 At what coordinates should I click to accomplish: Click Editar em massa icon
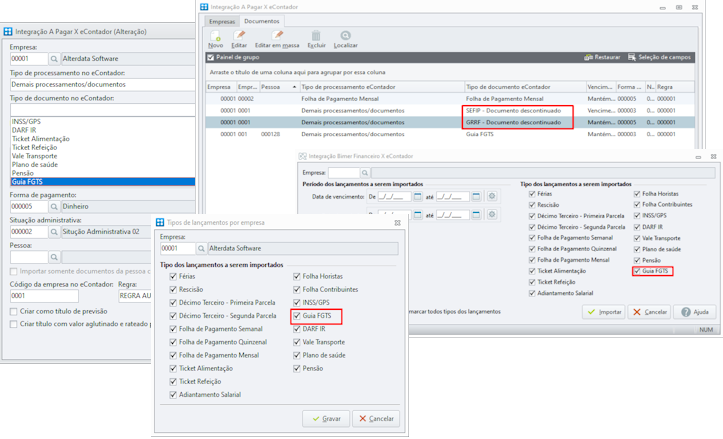pyautogui.click(x=277, y=36)
